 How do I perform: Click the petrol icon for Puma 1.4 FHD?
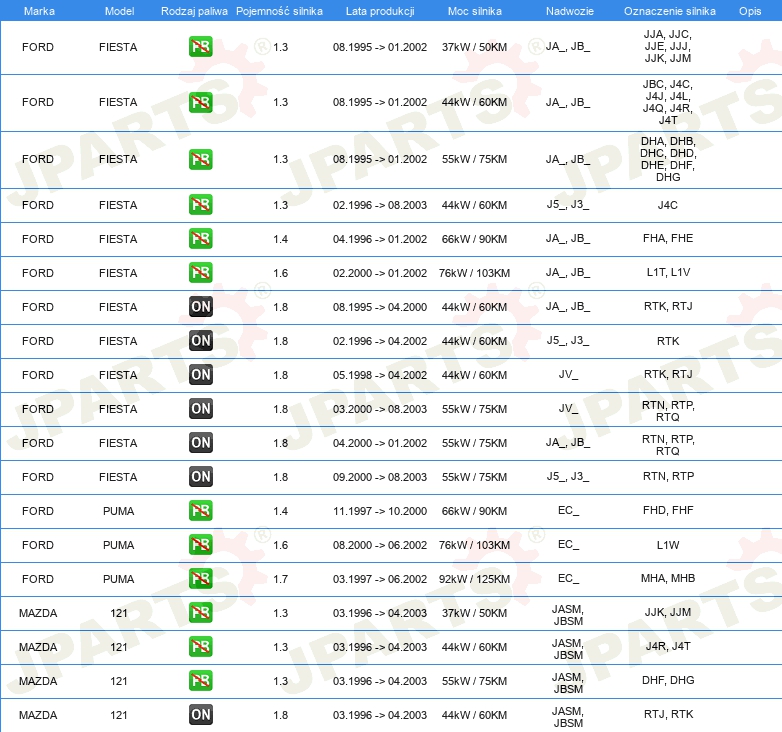click(x=200, y=511)
